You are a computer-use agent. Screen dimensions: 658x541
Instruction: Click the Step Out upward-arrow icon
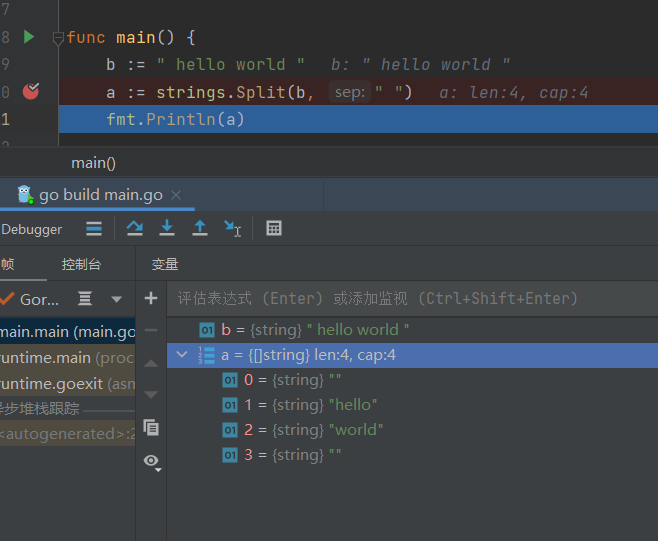[x=200, y=228]
